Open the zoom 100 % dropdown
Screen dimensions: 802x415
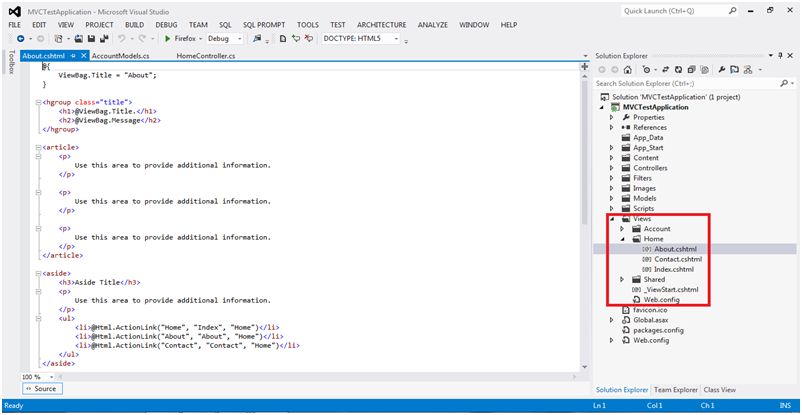click(51, 377)
